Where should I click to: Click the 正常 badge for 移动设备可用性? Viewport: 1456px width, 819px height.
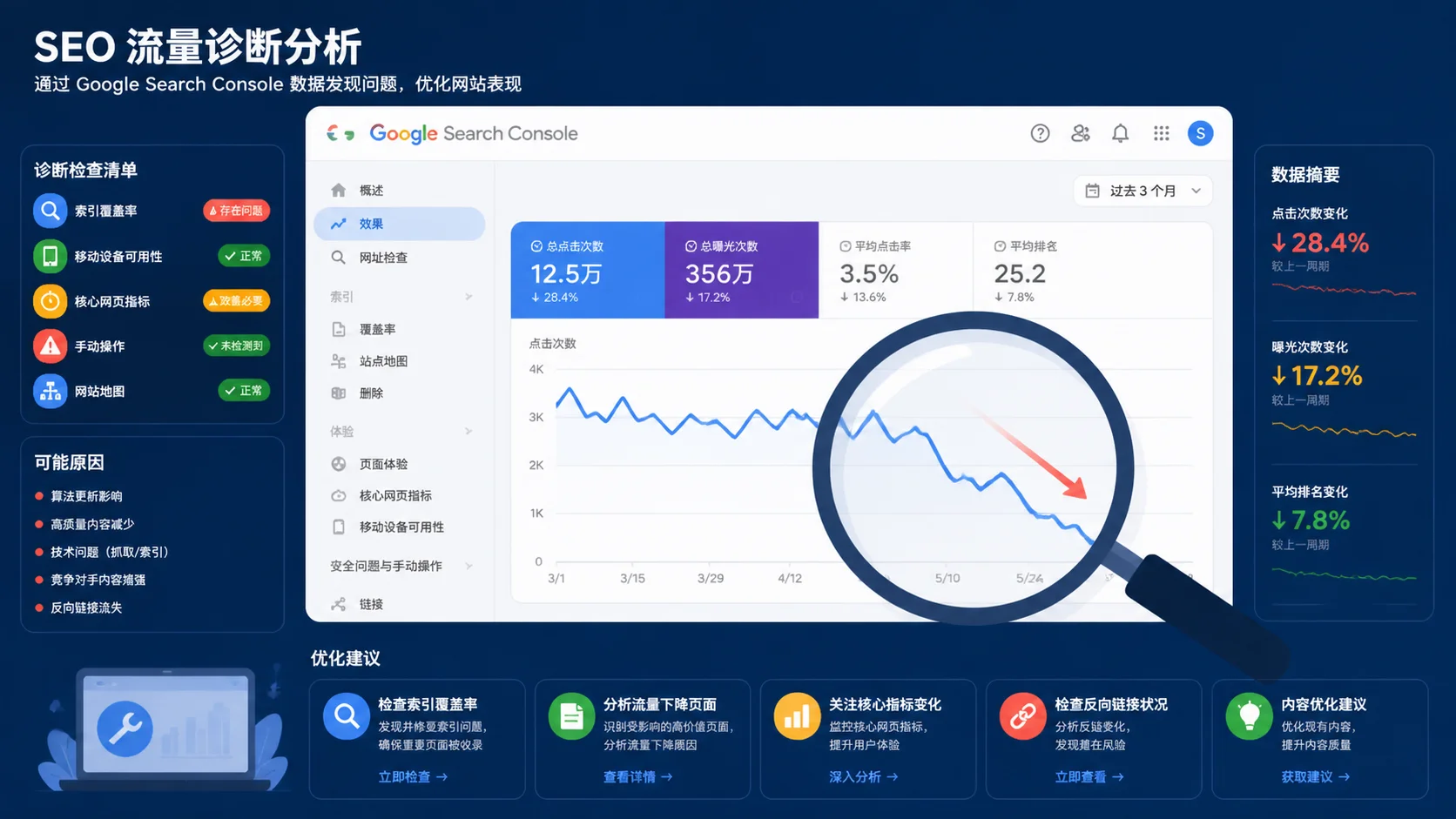pyautogui.click(x=244, y=256)
